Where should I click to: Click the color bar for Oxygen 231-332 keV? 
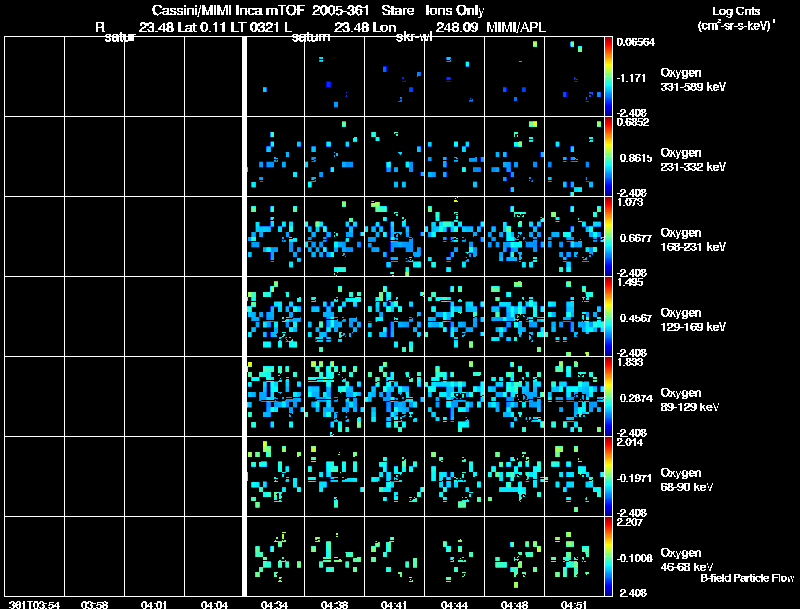click(x=608, y=156)
